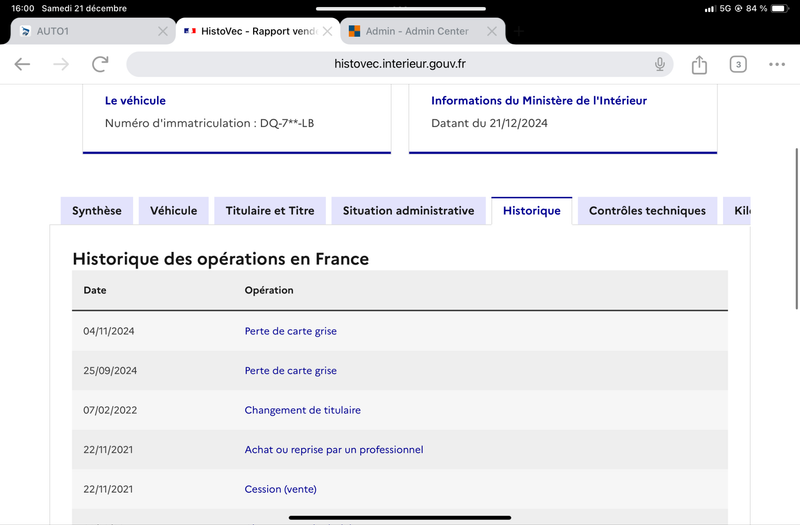The image size is (800, 525).
Task: Click the date 25/09/2024
Action: pyautogui.click(x=110, y=370)
